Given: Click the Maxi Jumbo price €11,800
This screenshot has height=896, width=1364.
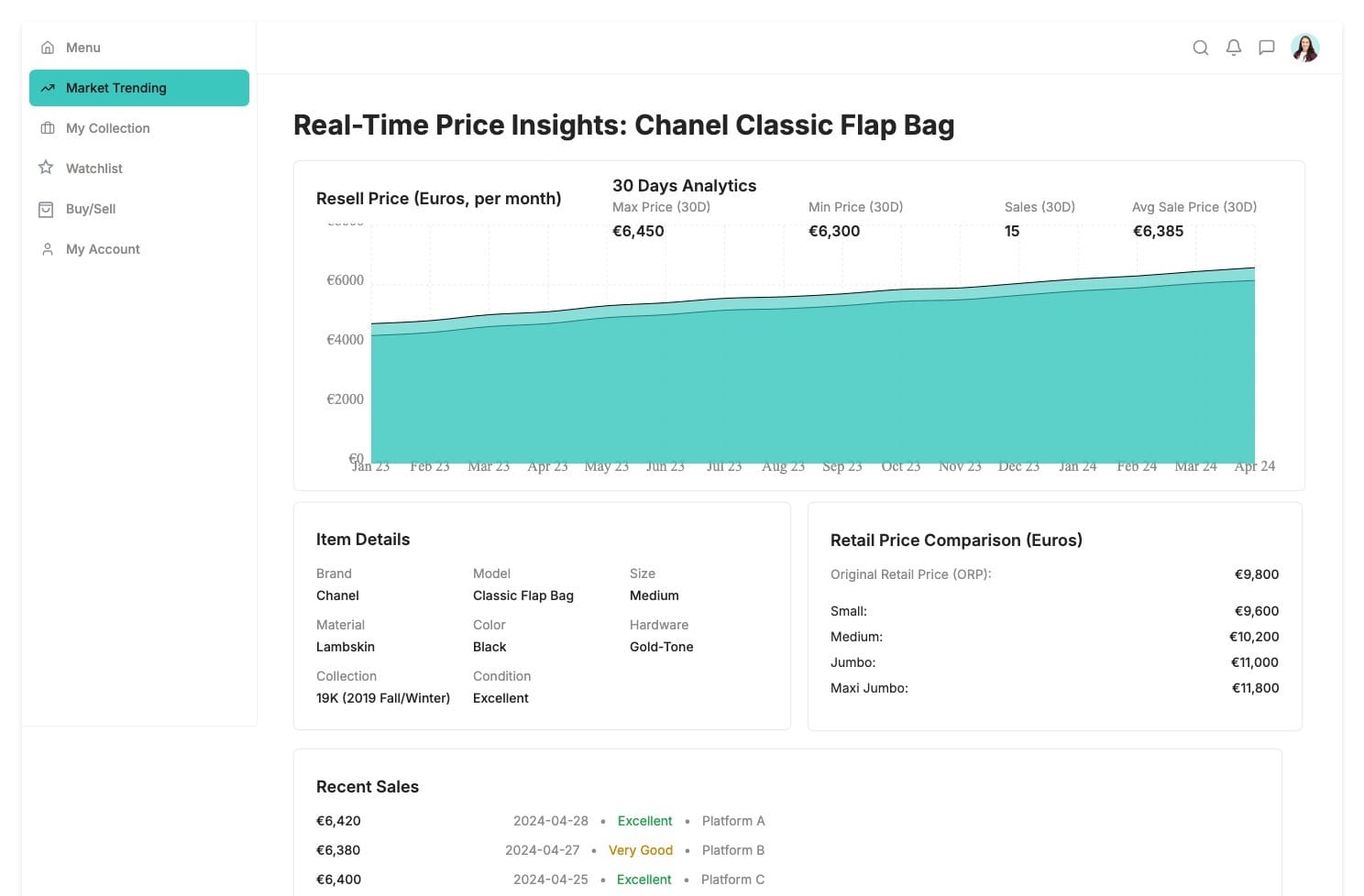Looking at the screenshot, I should [x=1256, y=688].
